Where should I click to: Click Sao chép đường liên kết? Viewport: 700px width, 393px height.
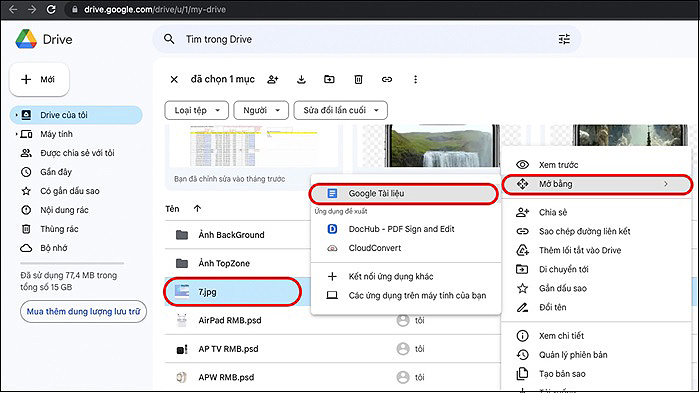click(597, 231)
